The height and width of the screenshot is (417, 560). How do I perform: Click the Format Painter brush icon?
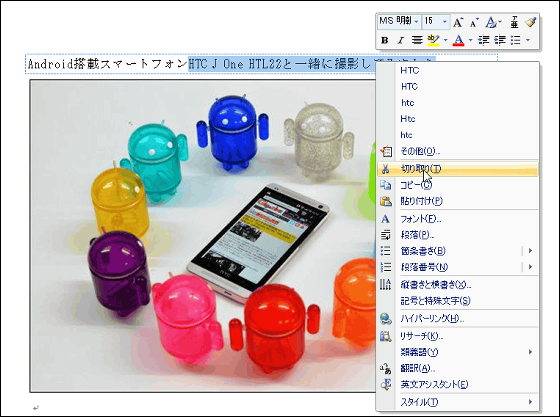tap(531, 22)
